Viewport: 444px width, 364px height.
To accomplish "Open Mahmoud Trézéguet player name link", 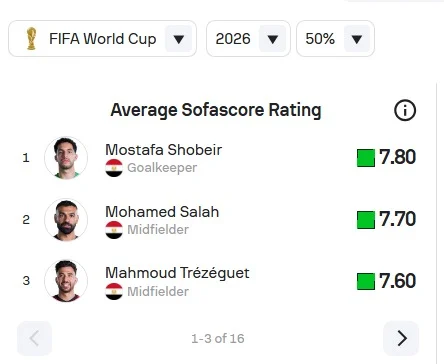I will (x=177, y=273).
